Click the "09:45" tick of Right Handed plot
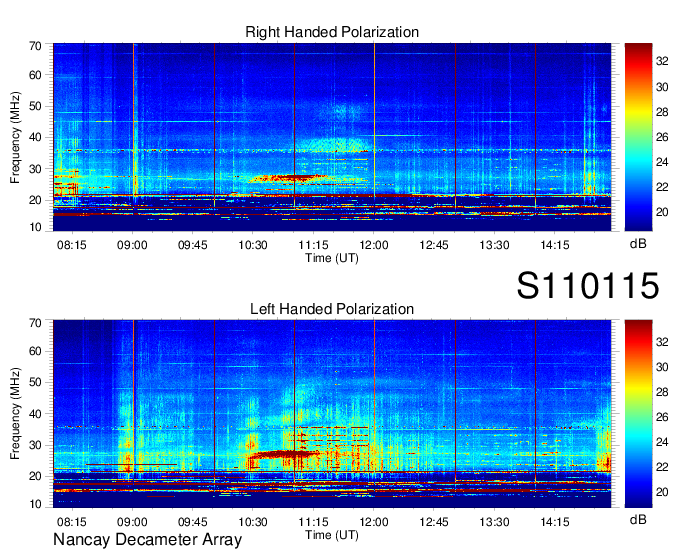 pyautogui.click(x=193, y=245)
